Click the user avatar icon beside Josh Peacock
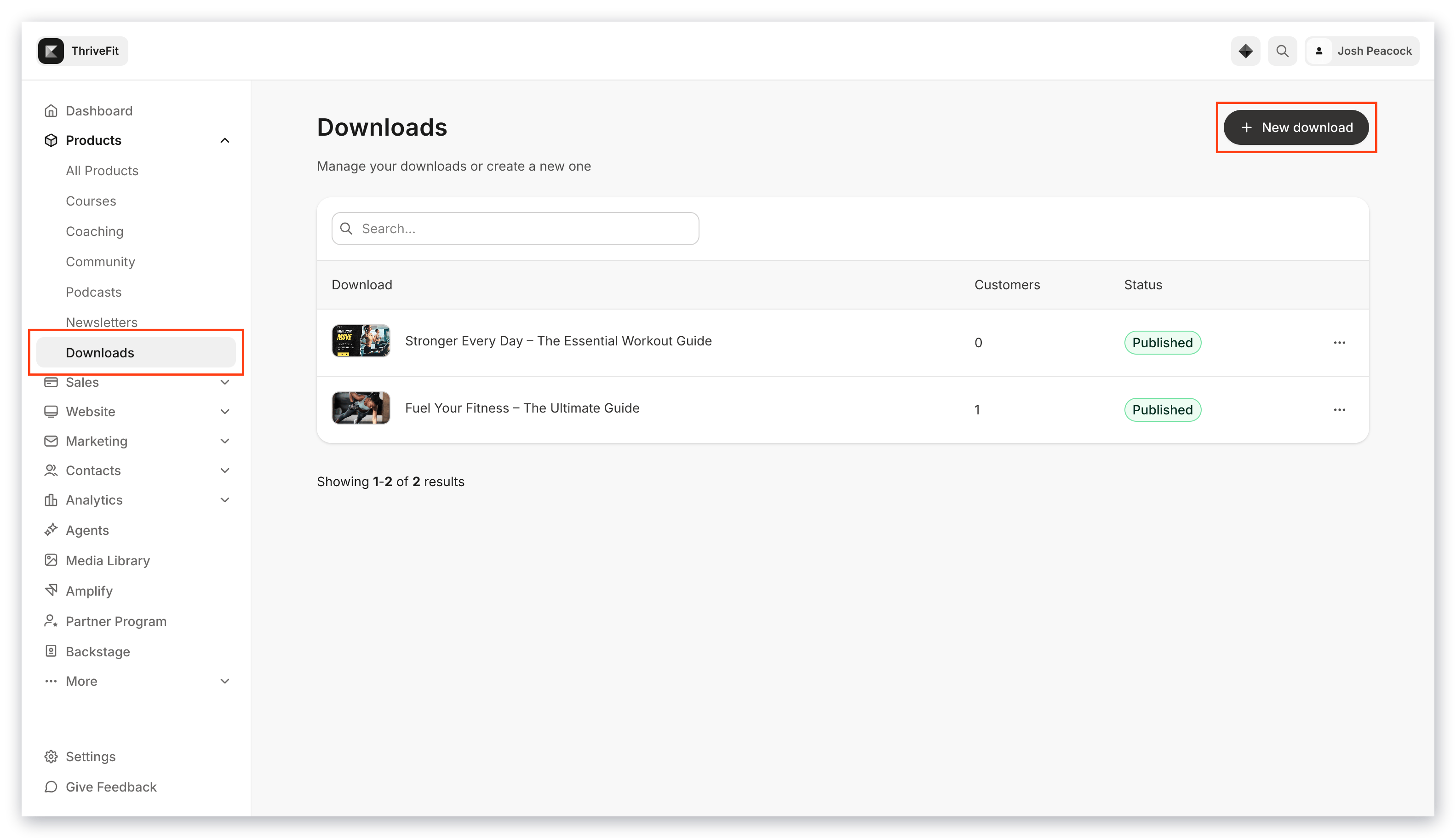 (x=1318, y=51)
